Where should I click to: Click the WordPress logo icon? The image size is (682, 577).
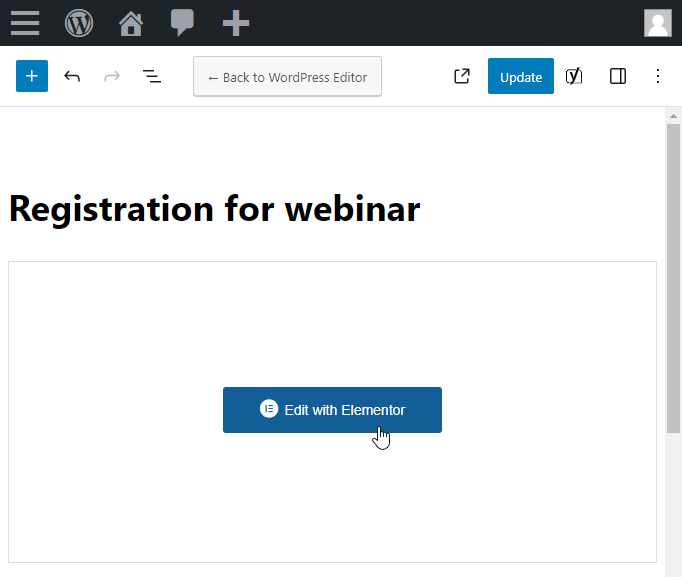[79, 23]
